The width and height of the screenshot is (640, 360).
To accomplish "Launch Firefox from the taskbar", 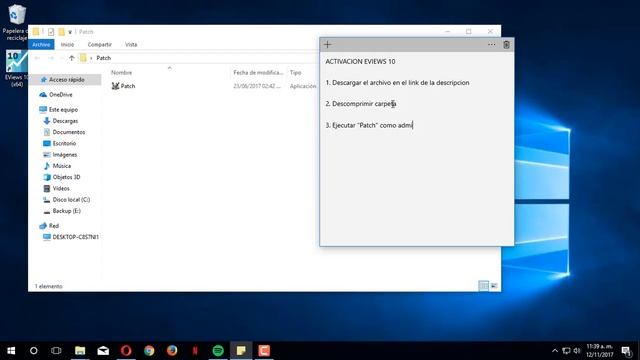I will click(172, 351).
